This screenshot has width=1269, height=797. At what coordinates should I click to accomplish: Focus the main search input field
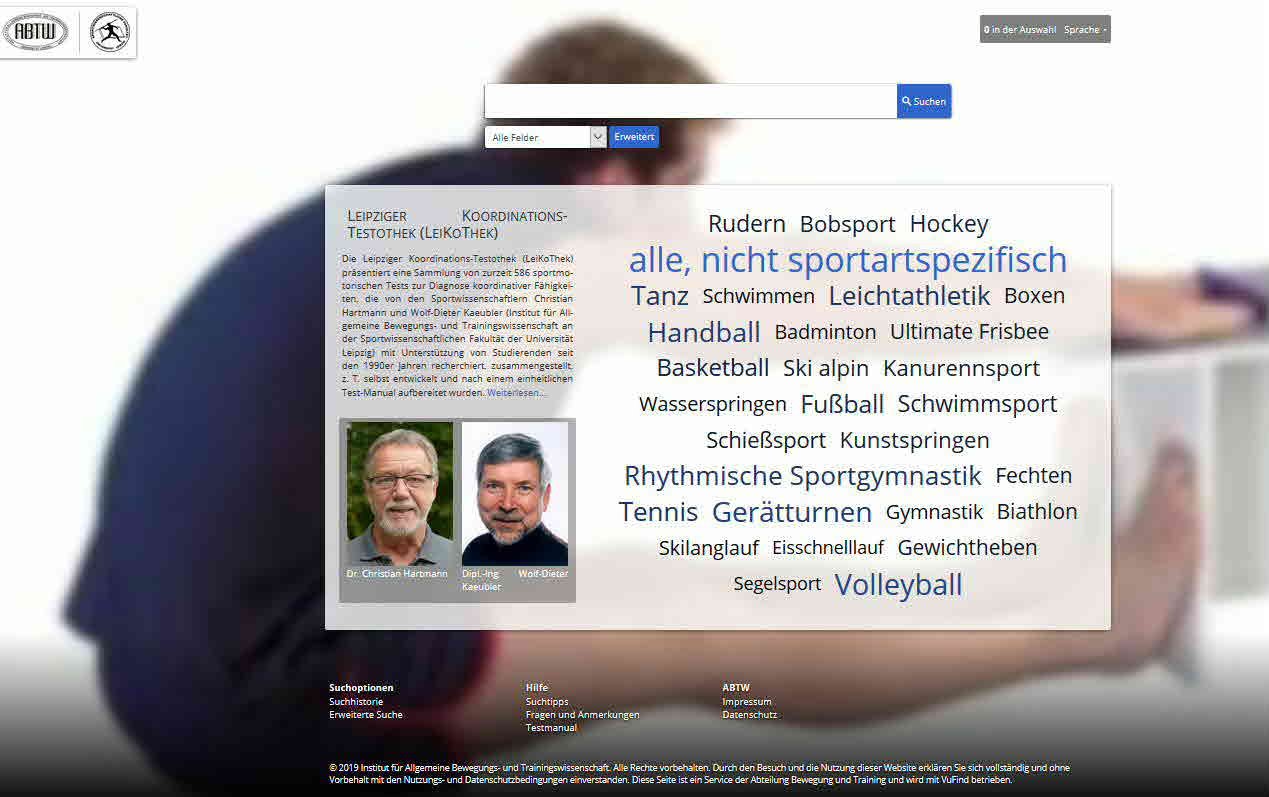(x=690, y=101)
